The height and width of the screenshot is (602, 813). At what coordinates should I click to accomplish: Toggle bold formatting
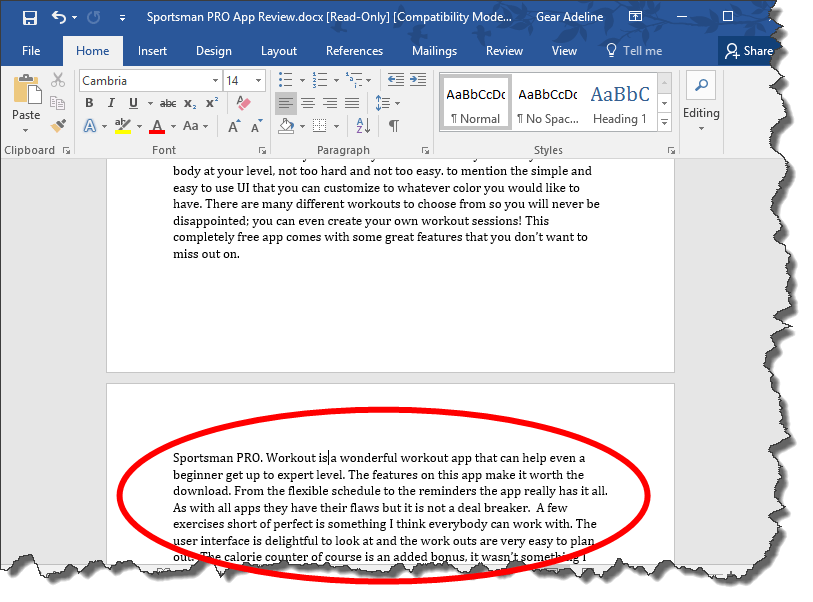pos(89,102)
